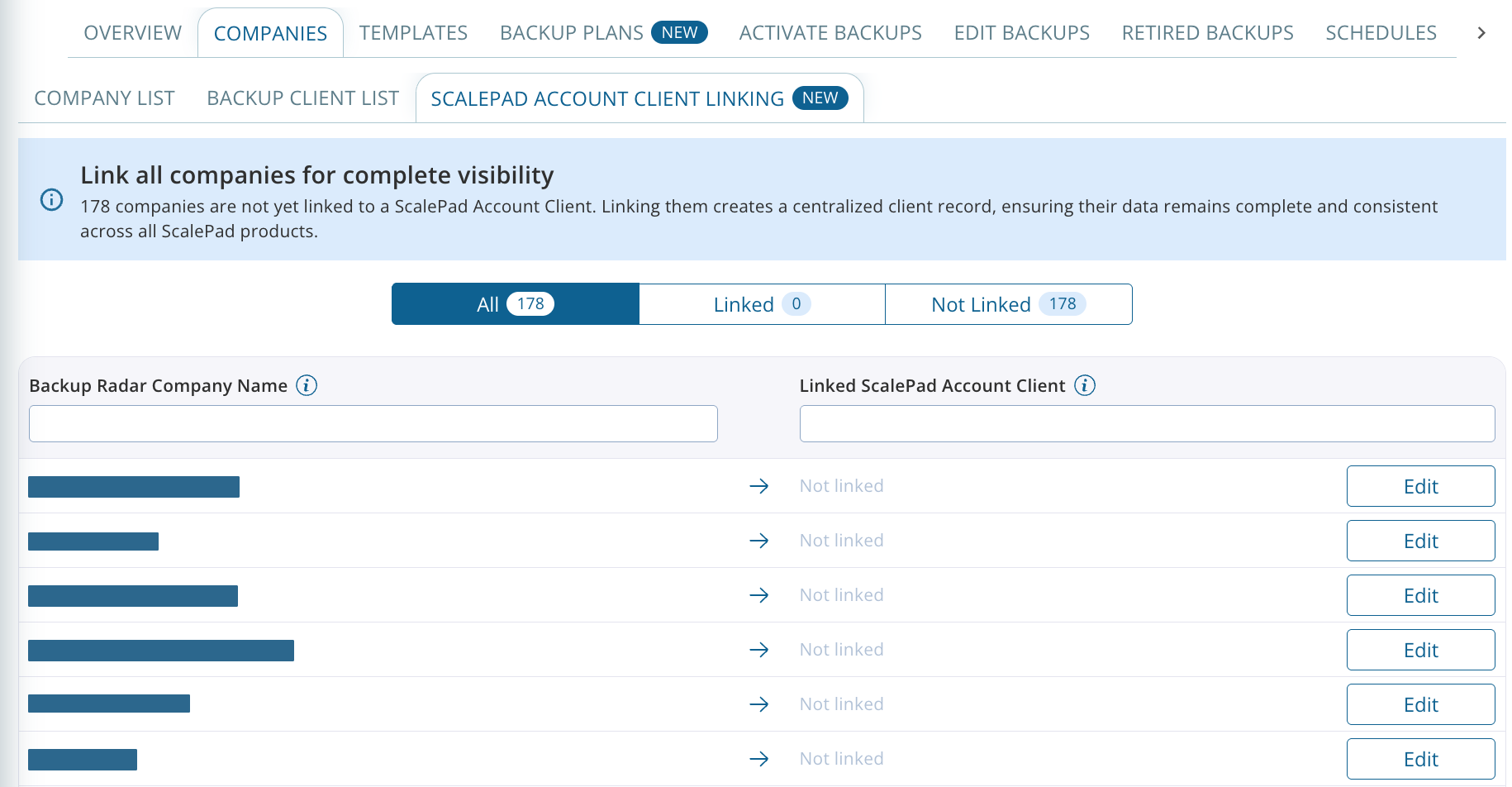Select the All 178 filter
The width and height of the screenshot is (1512, 787).
click(514, 303)
